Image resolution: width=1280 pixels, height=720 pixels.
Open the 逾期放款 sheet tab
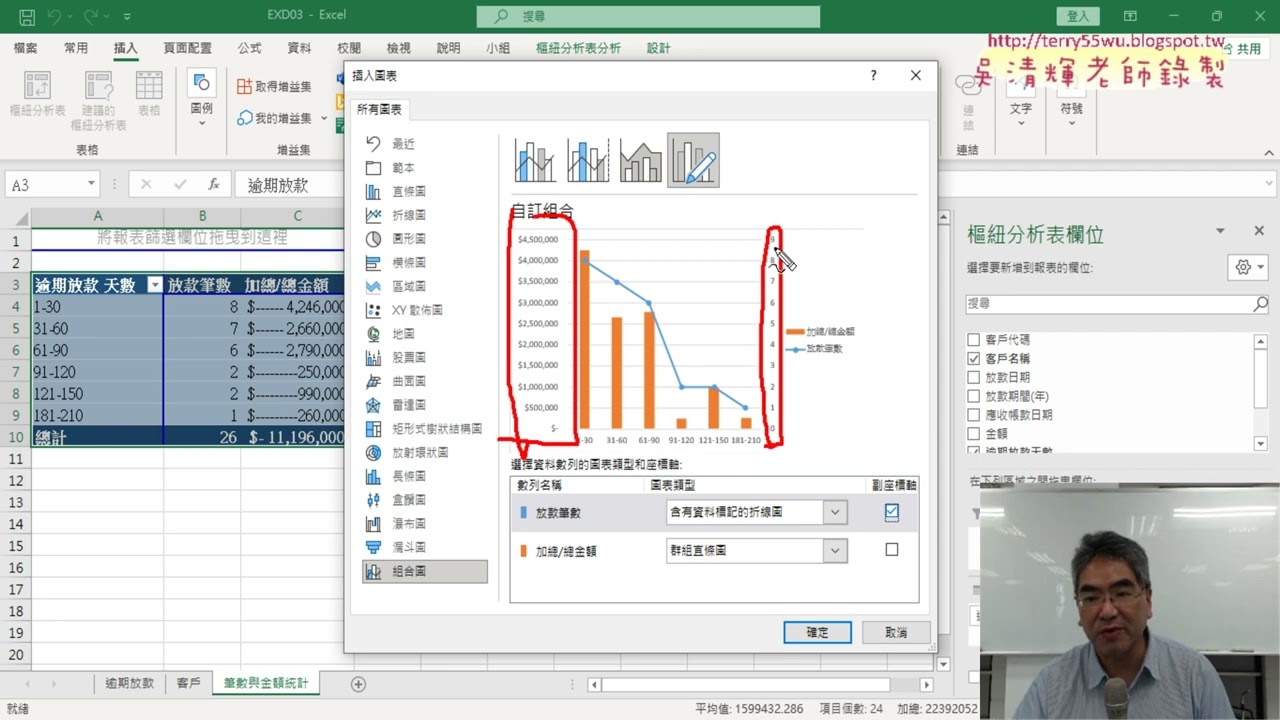tap(130, 683)
